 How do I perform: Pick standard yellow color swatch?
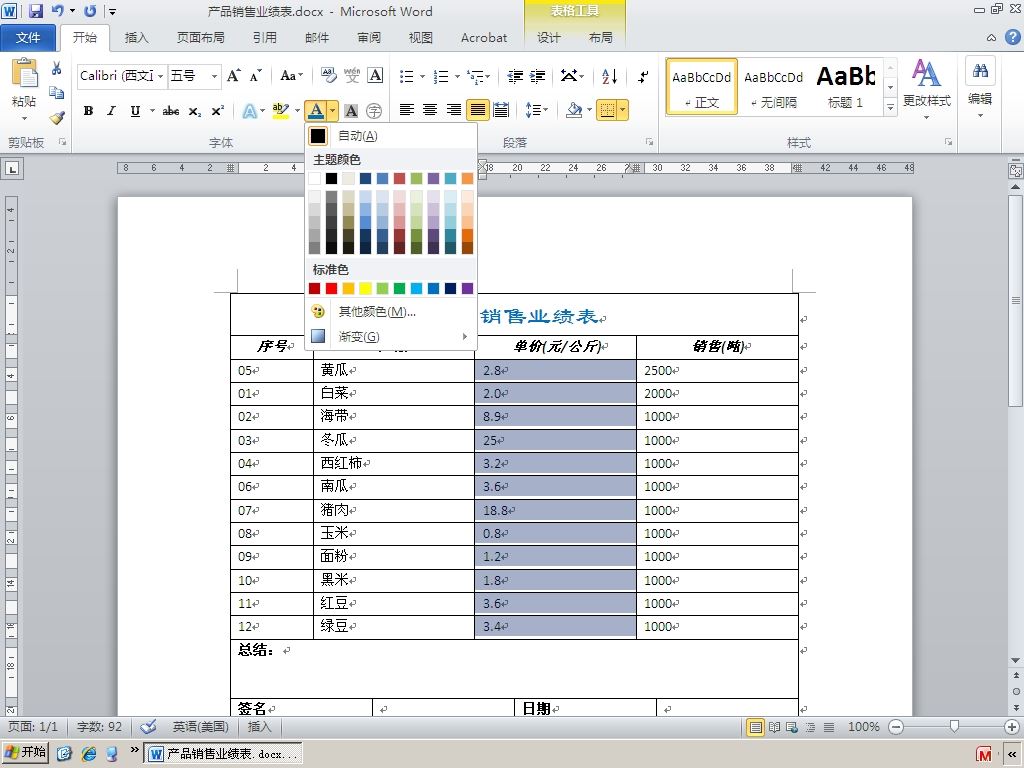pyautogui.click(x=366, y=289)
